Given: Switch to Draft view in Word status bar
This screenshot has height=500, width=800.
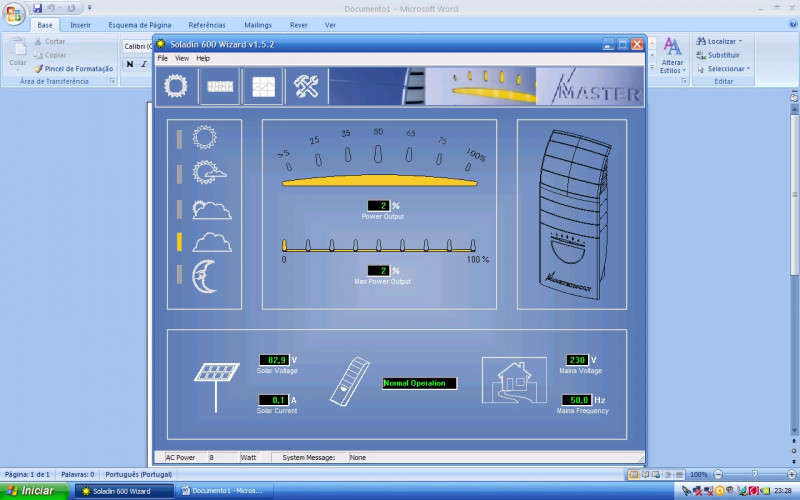Looking at the screenshot, I should tap(679, 474).
